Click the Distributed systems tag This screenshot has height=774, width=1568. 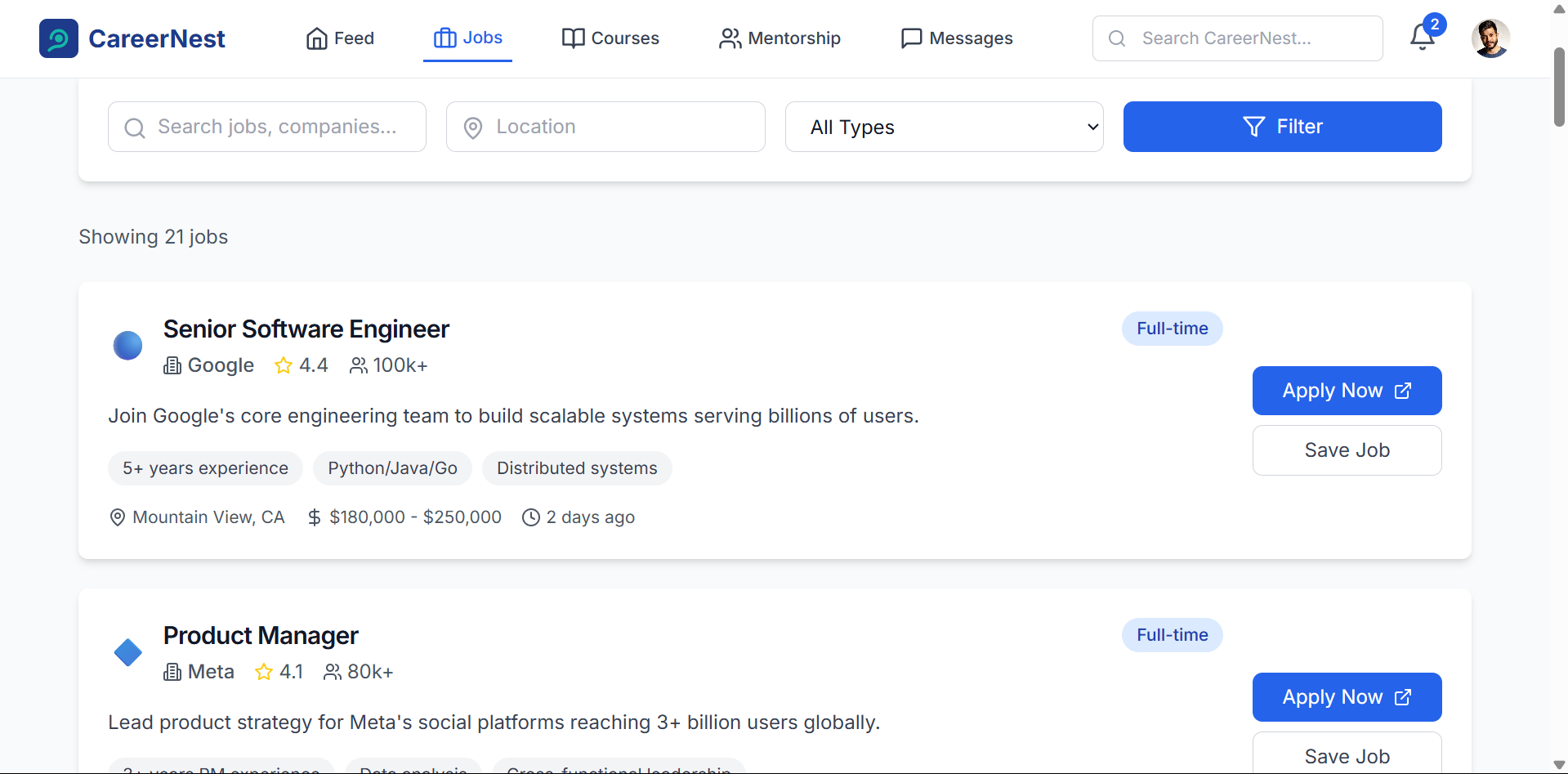point(577,468)
